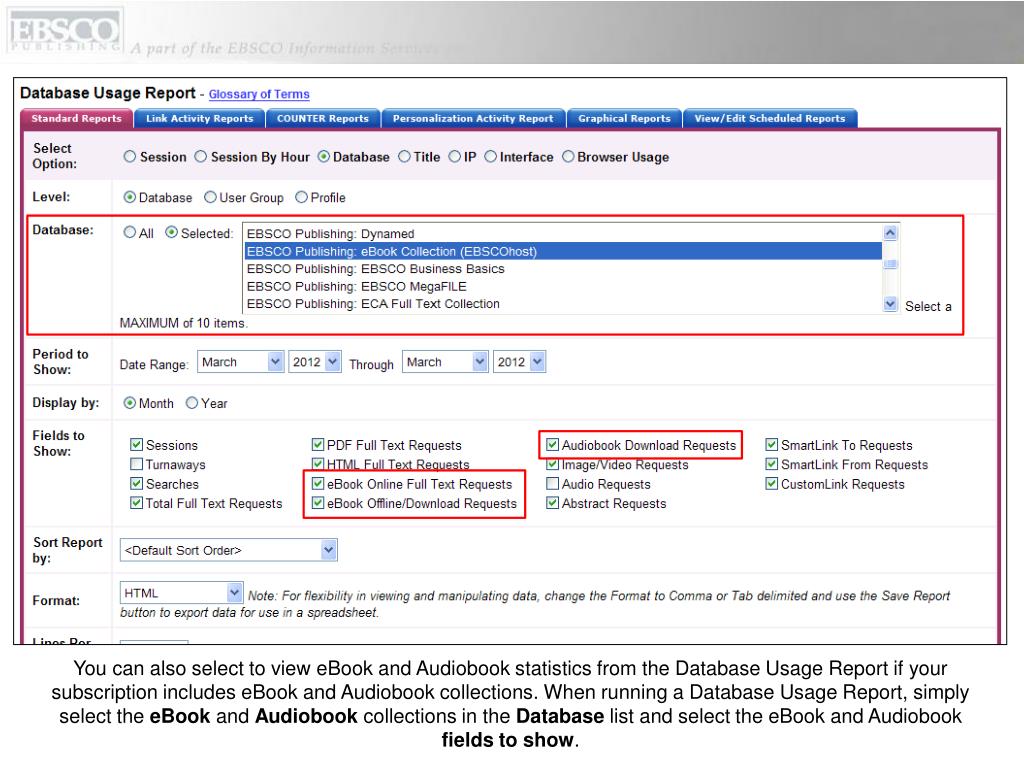This screenshot has width=1024, height=768.
Task: Toggle Image/Video Requests checkbox
Action: click(552, 464)
